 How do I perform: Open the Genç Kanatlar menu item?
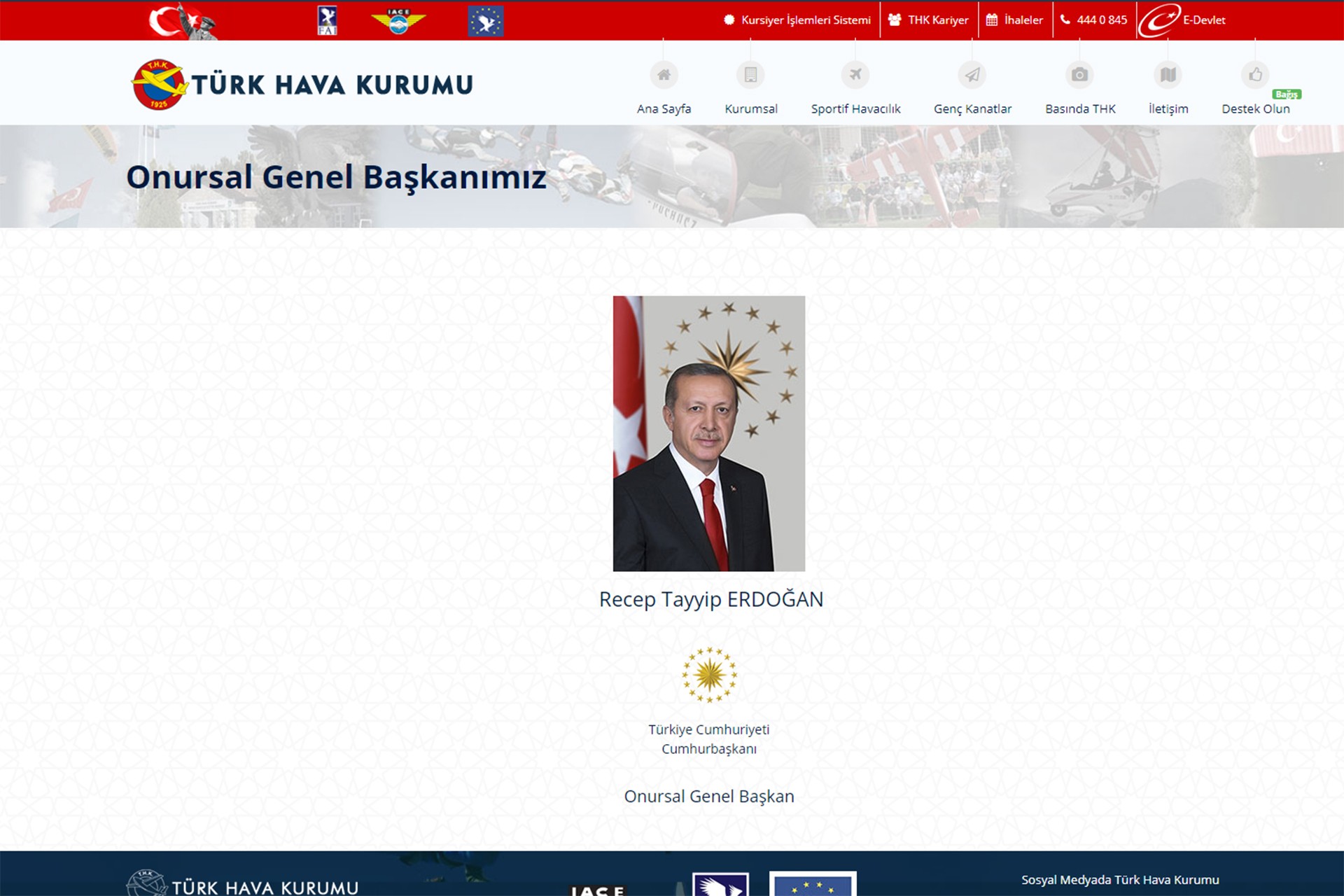pos(972,109)
